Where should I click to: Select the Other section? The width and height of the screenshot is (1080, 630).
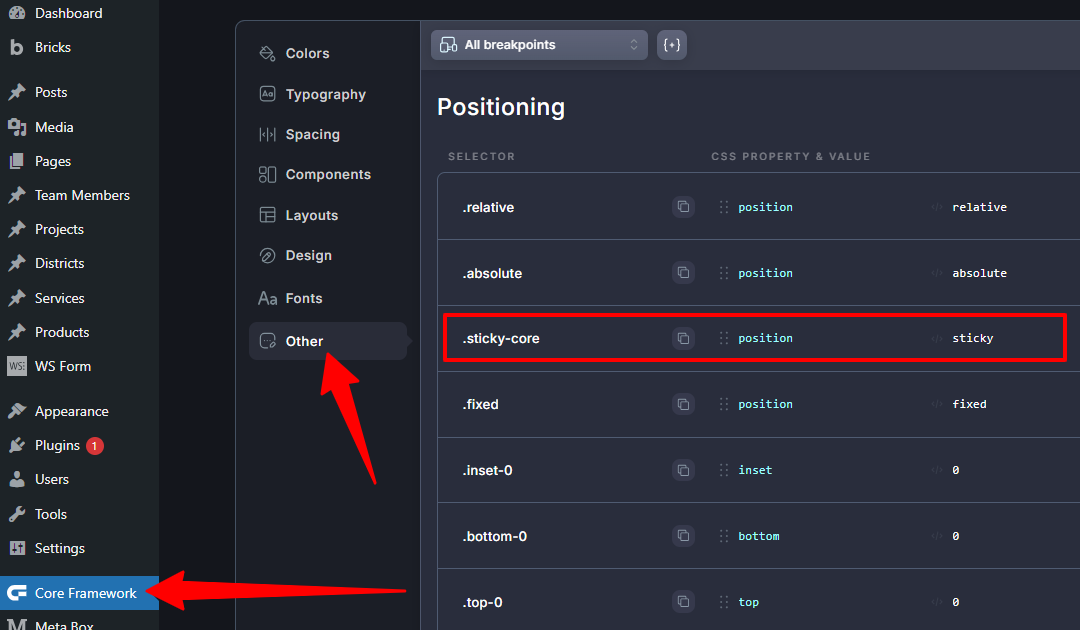(328, 341)
